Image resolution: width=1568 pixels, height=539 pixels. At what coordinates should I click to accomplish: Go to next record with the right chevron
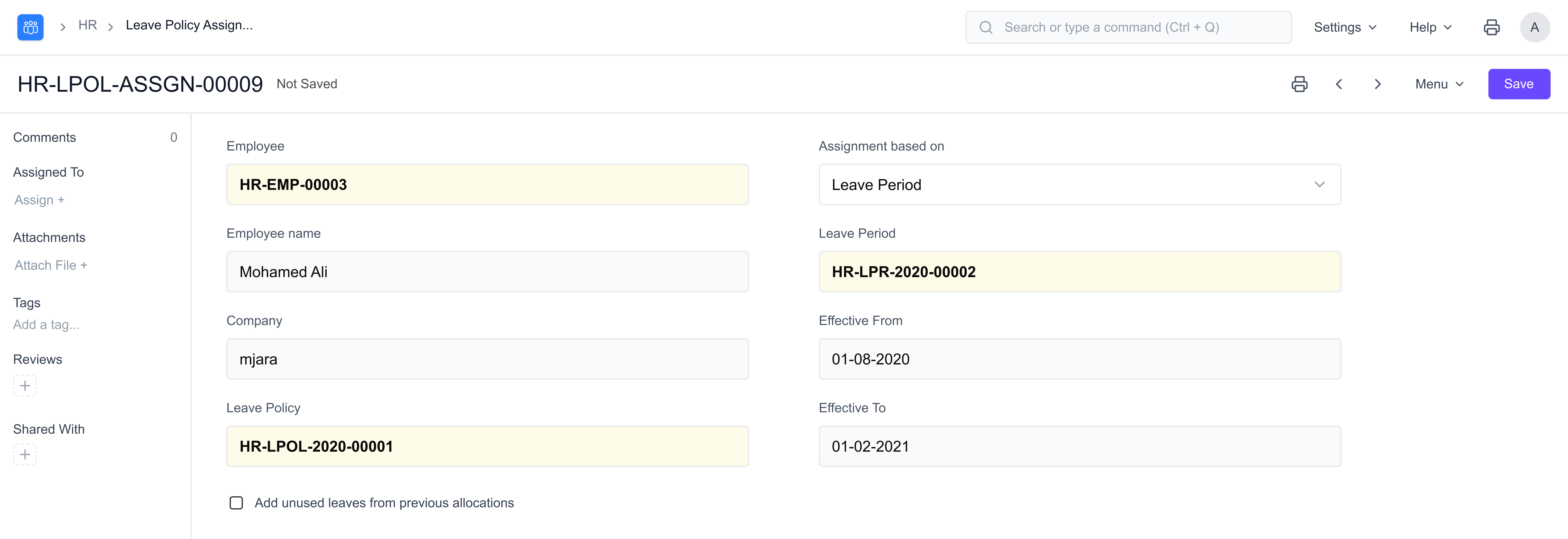pyautogui.click(x=1377, y=84)
